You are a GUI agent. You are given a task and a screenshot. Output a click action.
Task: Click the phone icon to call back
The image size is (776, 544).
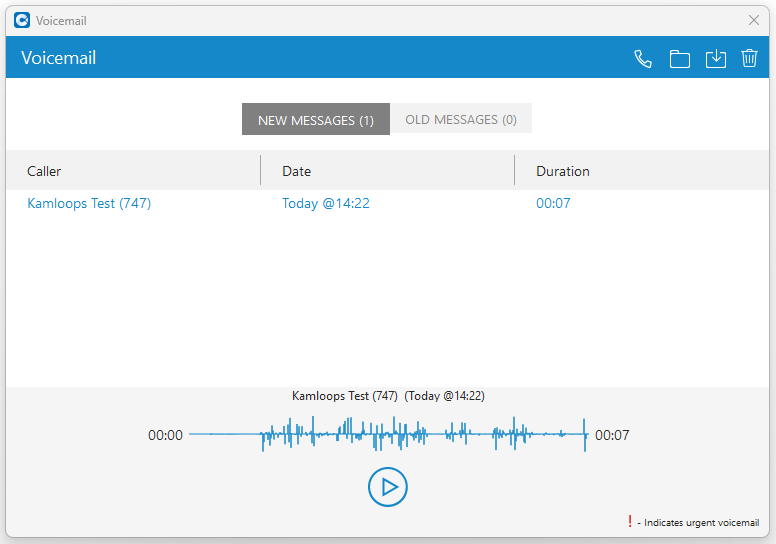pyautogui.click(x=643, y=59)
